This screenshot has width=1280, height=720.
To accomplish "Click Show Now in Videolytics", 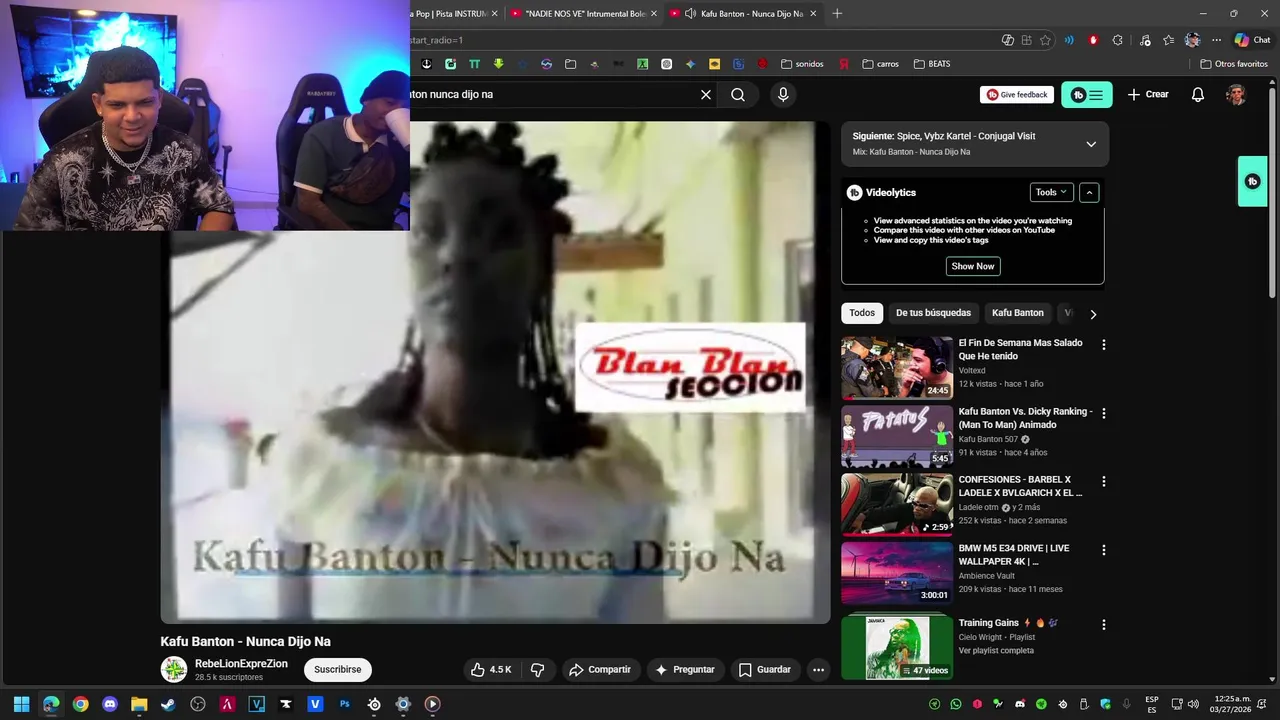I will pyautogui.click(x=973, y=266).
